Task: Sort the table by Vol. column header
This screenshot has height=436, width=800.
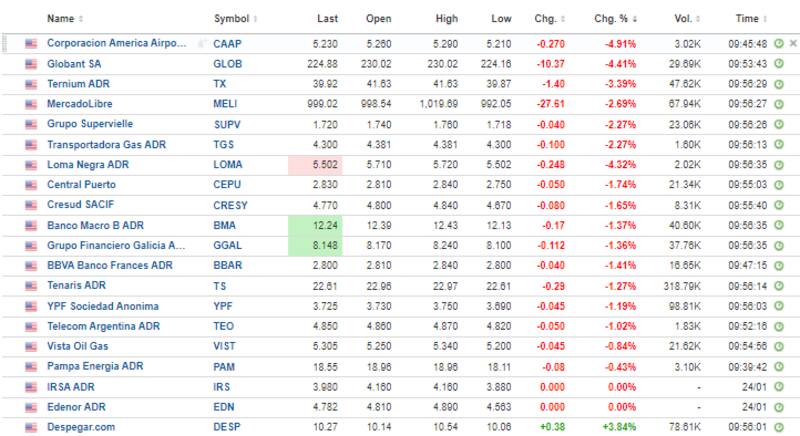Action: pos(685,18)
